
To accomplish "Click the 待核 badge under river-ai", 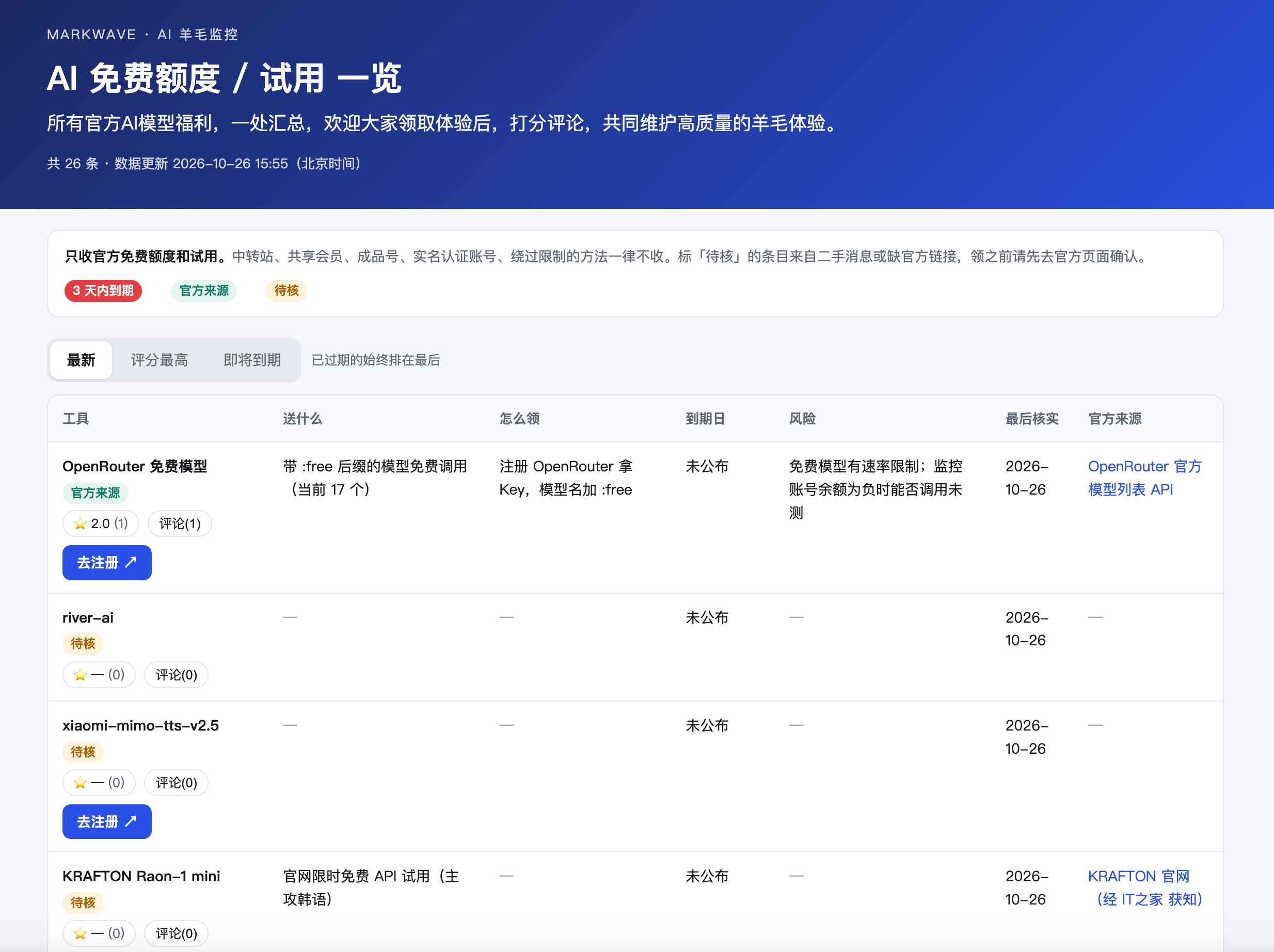I will [83, 643].
